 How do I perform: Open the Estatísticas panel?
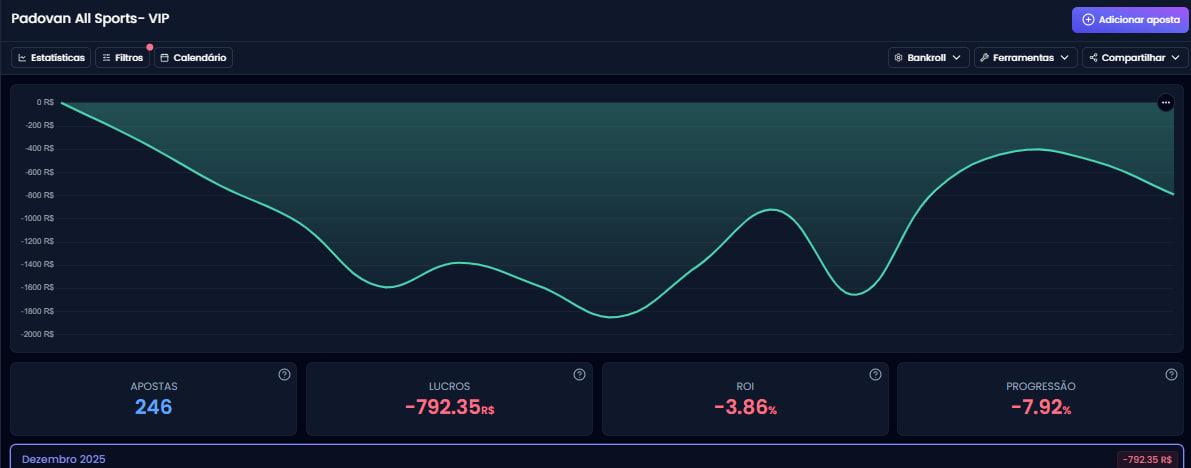(52, 58)
